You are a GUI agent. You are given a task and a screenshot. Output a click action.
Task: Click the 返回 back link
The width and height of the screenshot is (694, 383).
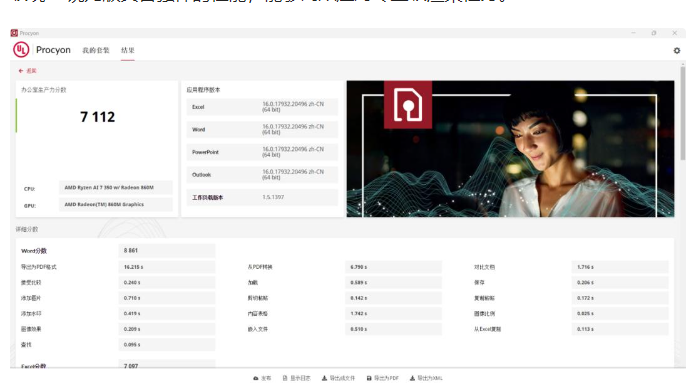[x=31, y=71]
